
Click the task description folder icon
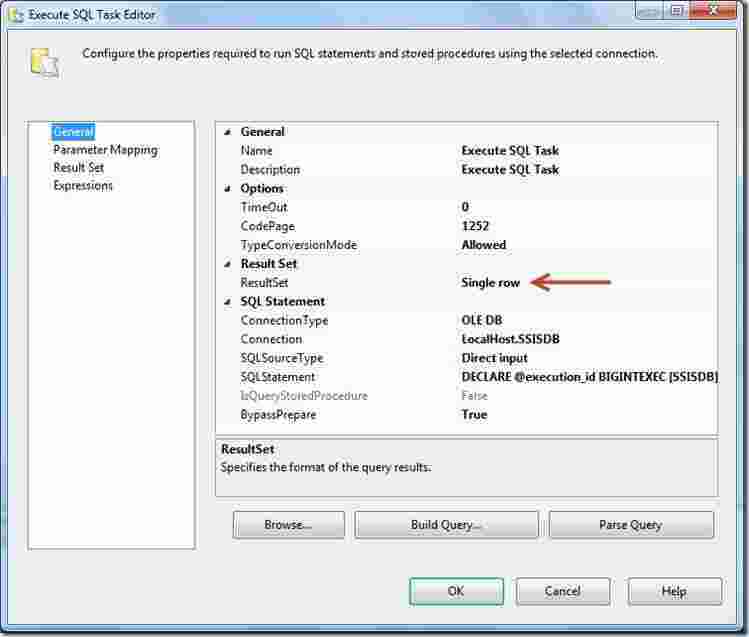click(x=43, y=61)
